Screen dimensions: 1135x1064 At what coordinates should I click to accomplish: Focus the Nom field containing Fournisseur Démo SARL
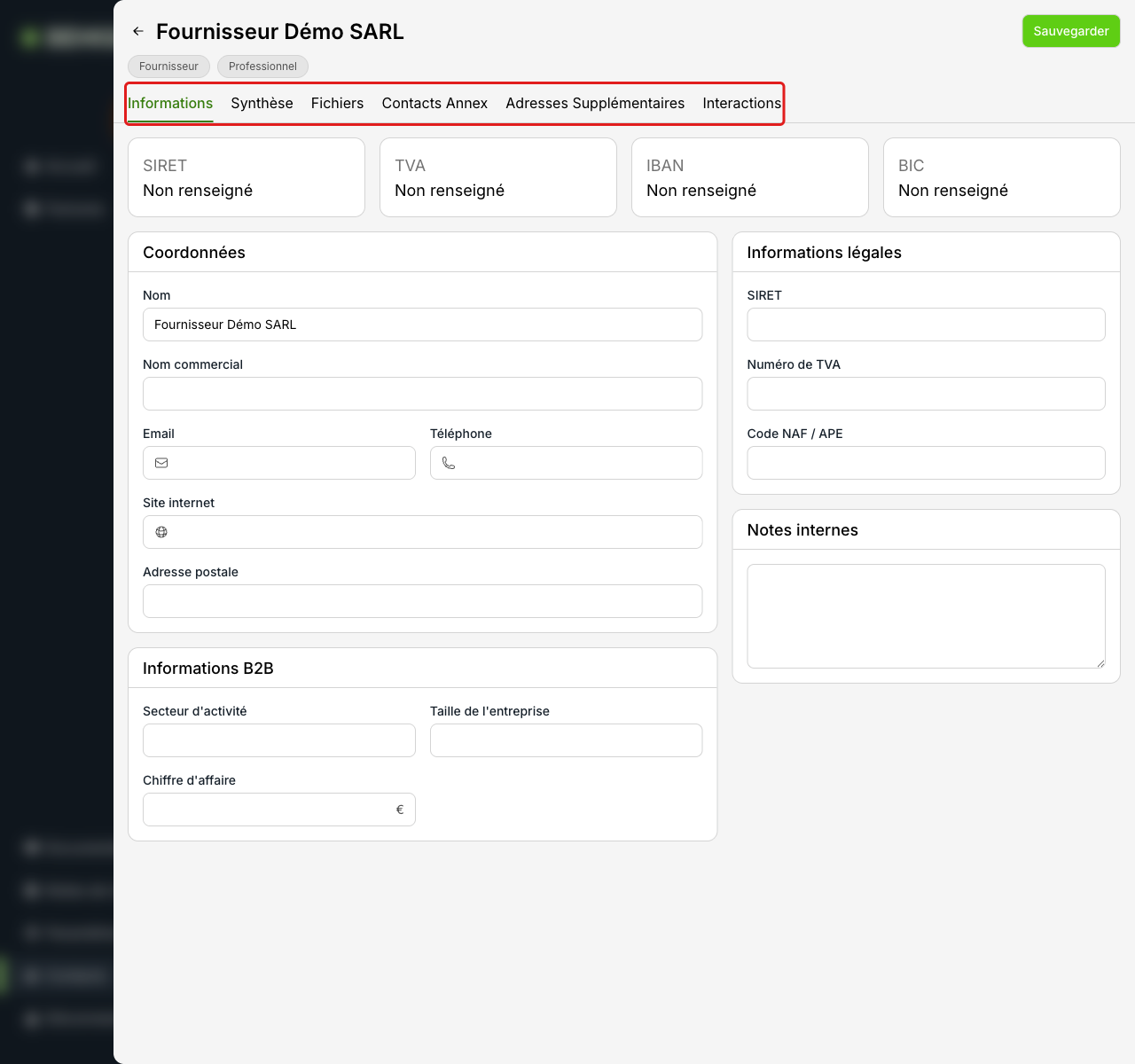[x=422, y=325]
